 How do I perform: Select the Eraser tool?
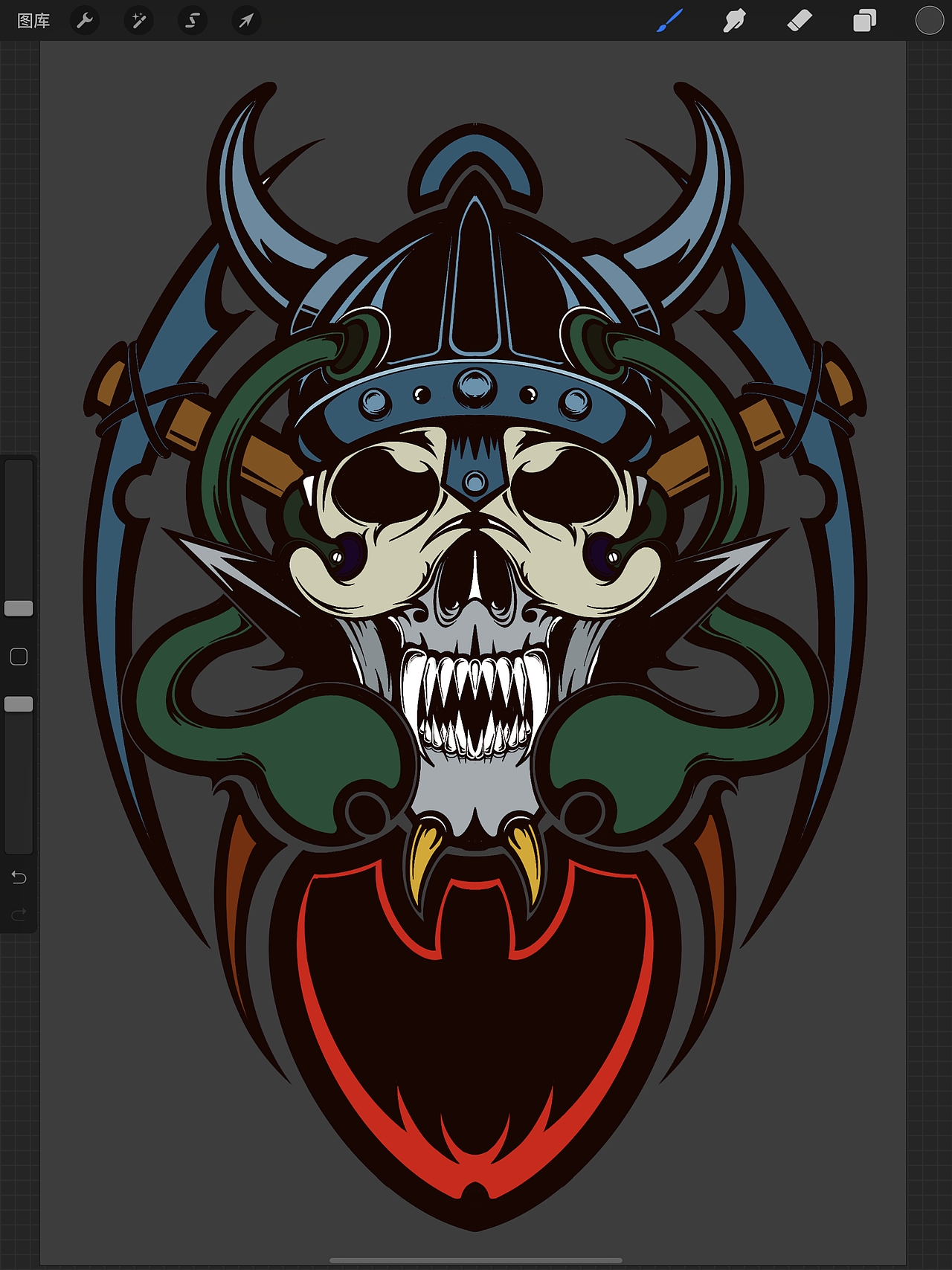coord(800,20)
